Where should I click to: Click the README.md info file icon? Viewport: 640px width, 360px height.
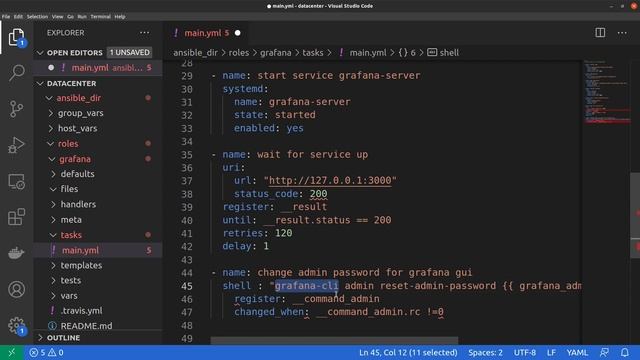[52, 326]
